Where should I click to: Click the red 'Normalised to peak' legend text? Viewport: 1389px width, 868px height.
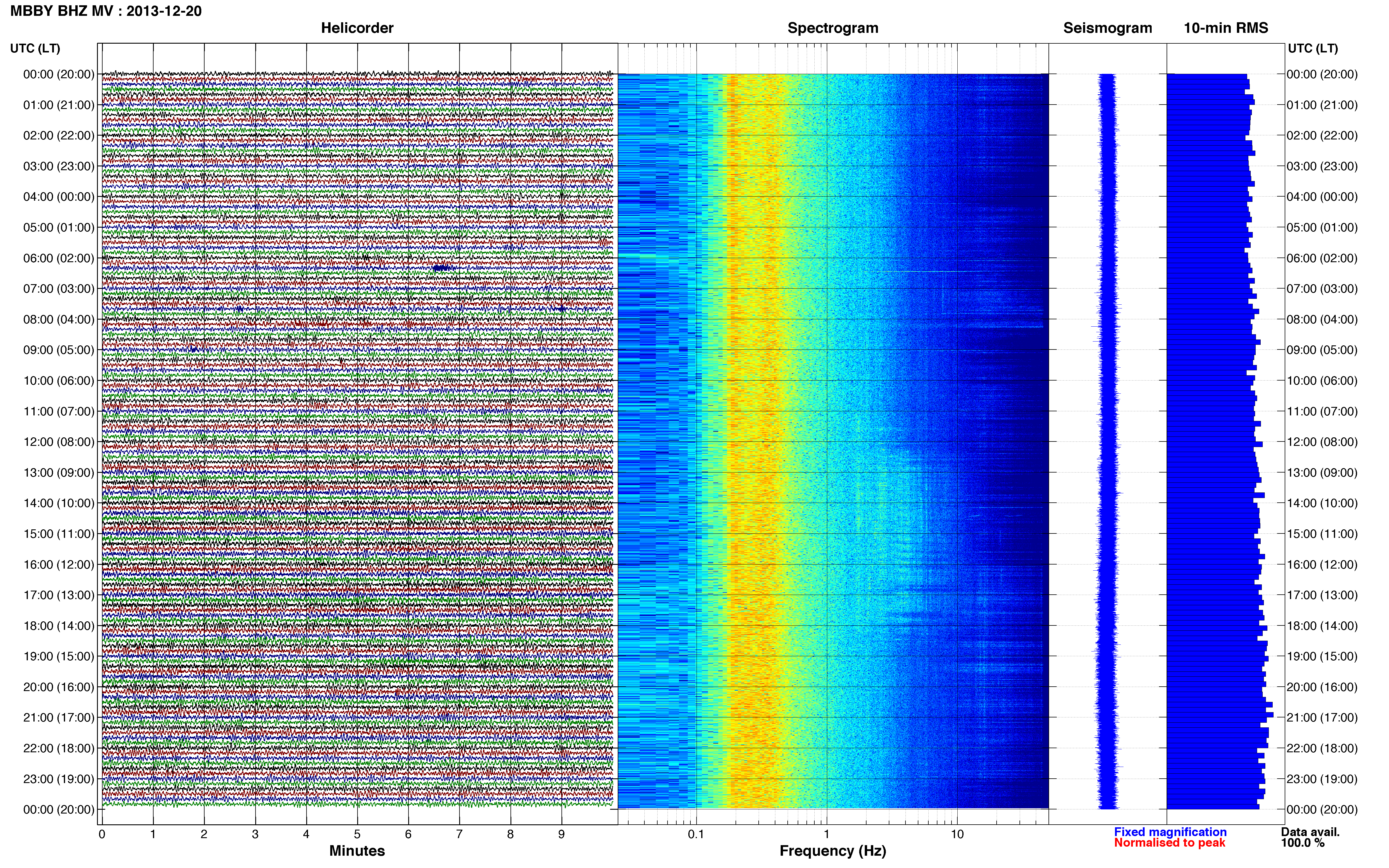click(1170, 843)
